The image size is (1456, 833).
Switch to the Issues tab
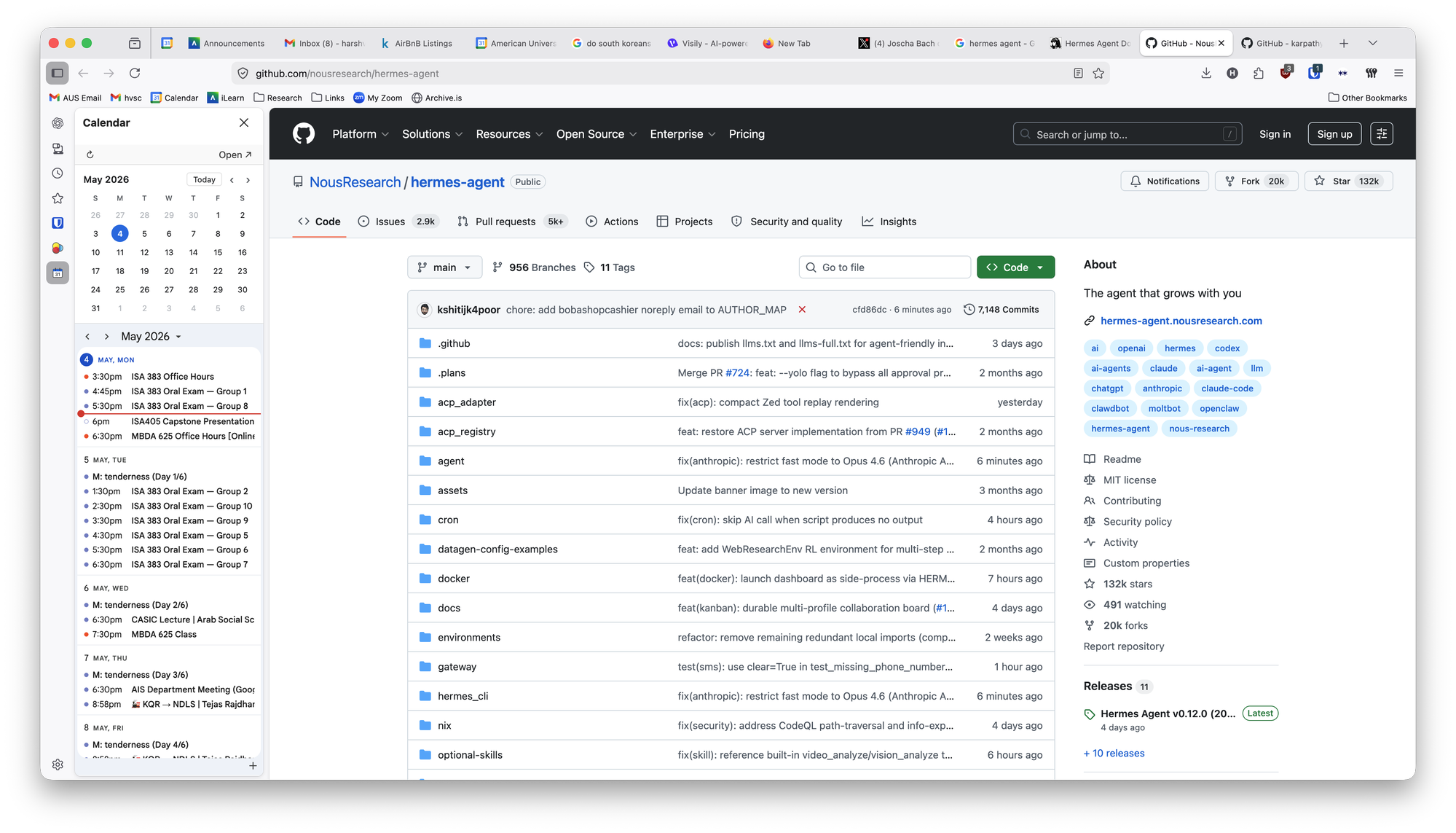398,222
